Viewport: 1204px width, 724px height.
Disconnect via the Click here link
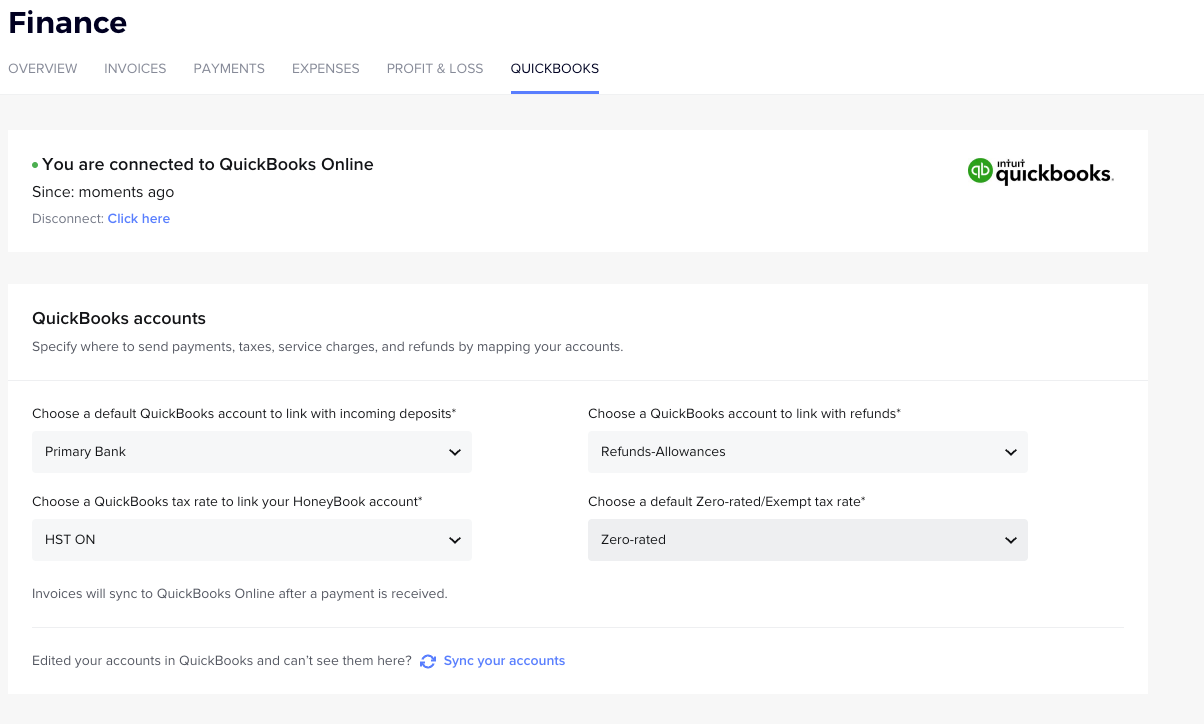coord(139,219)
